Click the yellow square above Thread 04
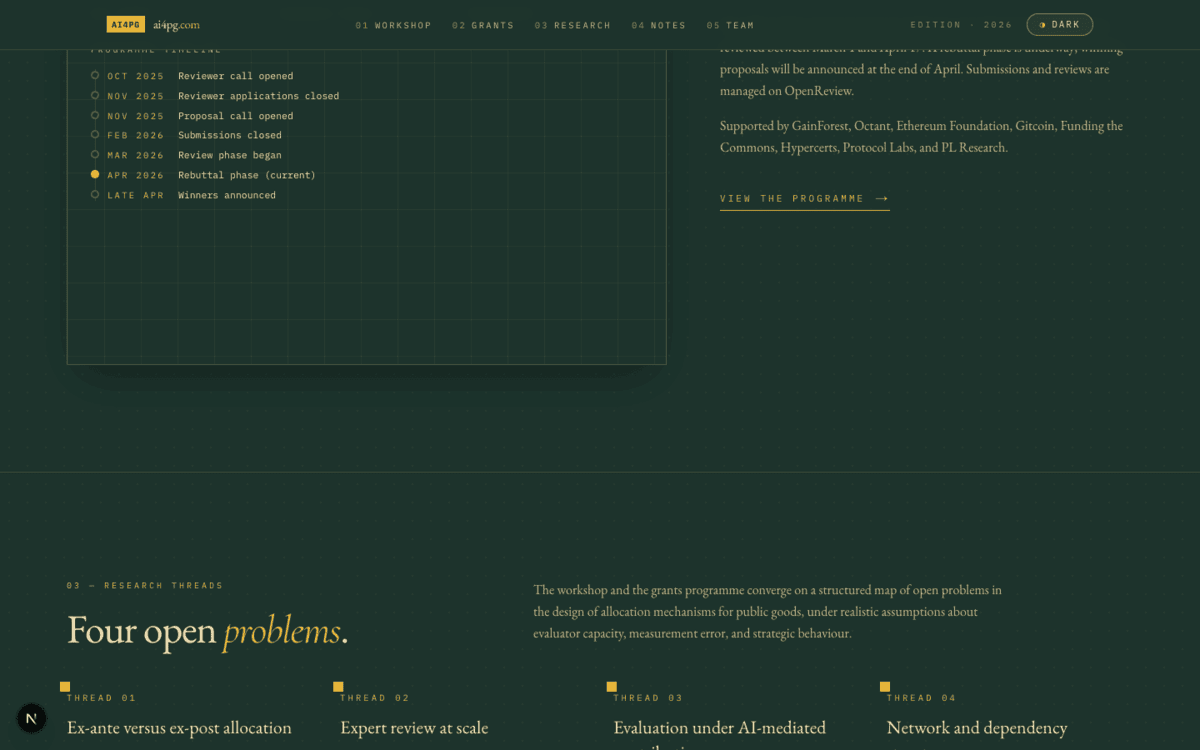The height and width of the screenshot is (750, 1200). pos(885,687)
